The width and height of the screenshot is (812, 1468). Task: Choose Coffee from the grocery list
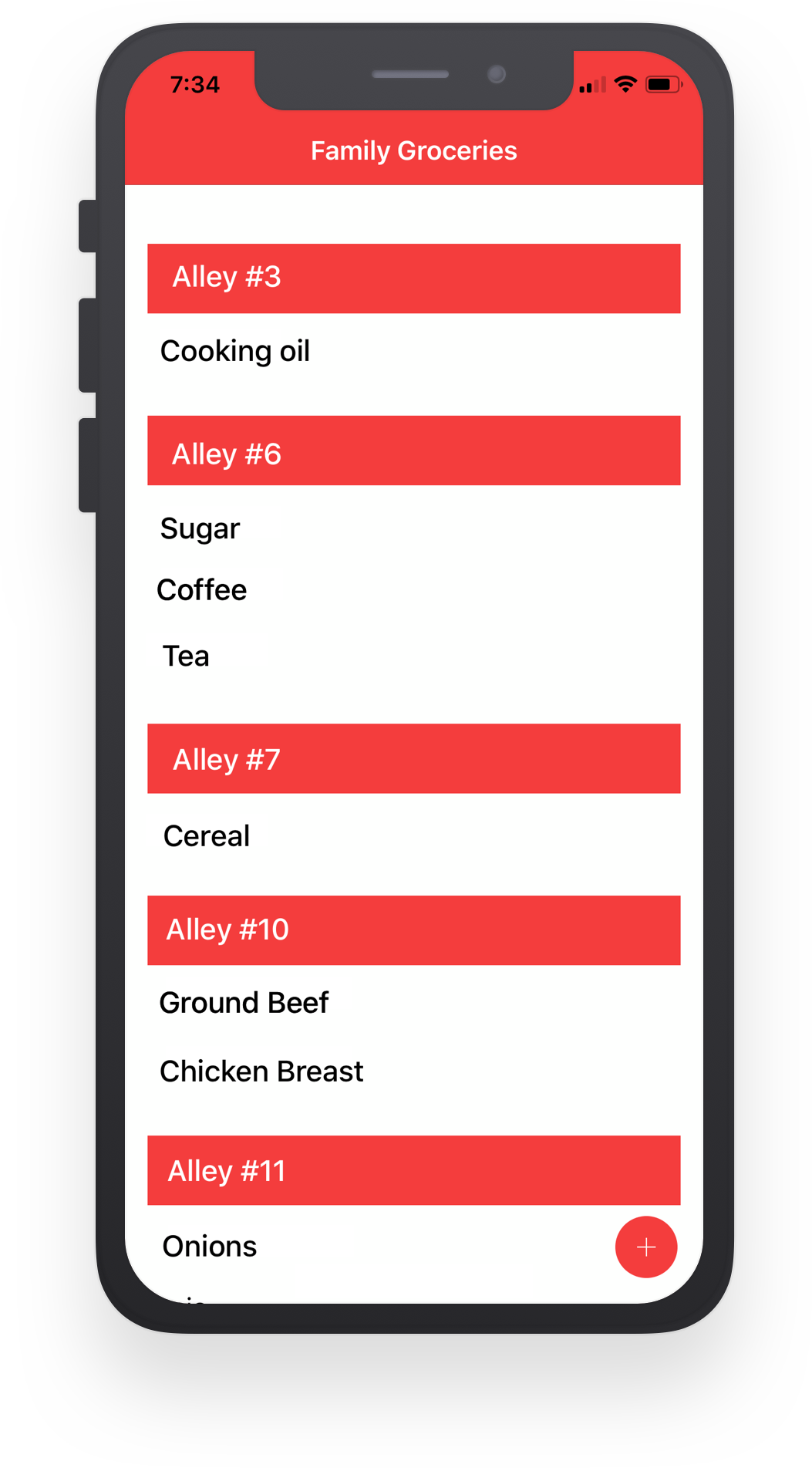202,590
